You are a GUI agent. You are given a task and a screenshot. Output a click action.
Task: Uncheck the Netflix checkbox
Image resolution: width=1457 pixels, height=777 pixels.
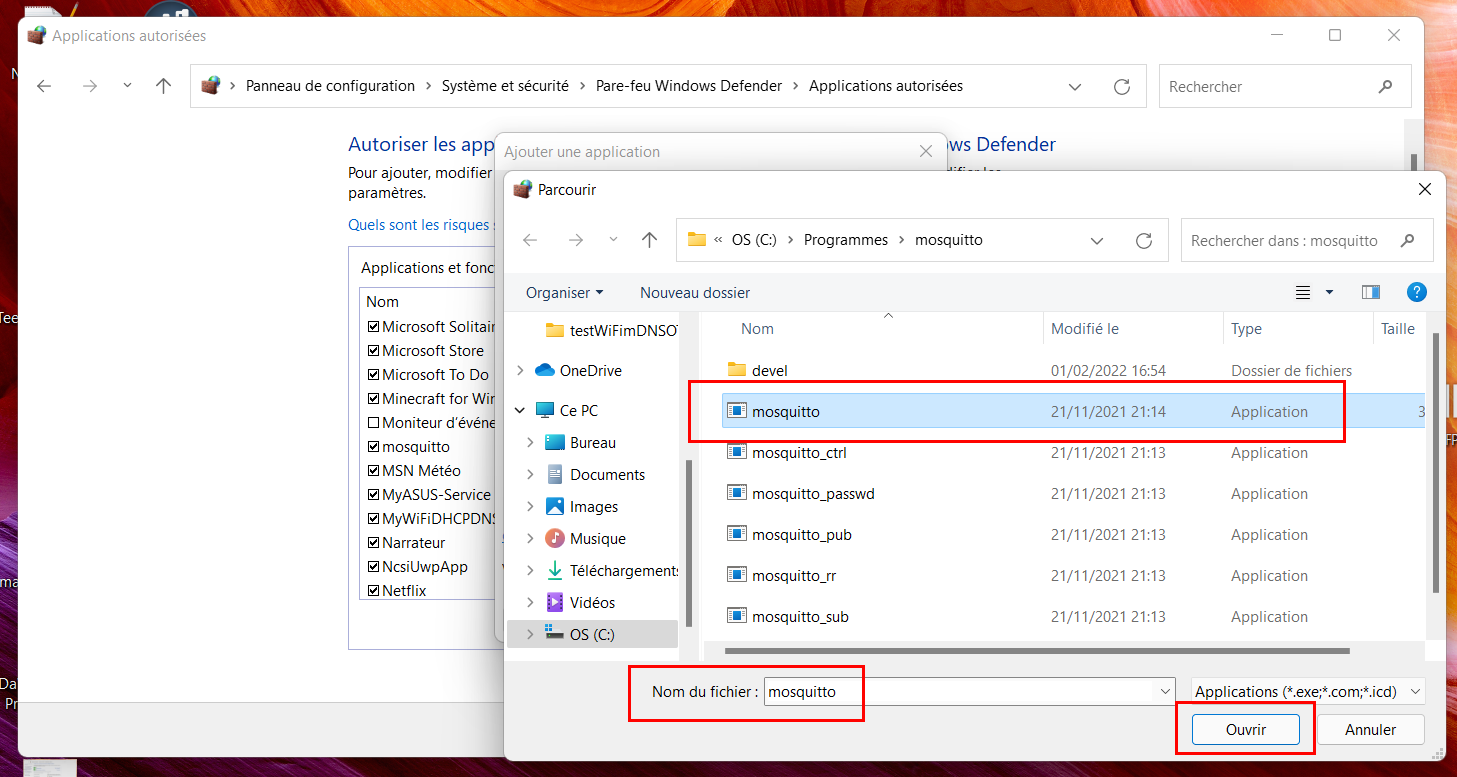373,590
